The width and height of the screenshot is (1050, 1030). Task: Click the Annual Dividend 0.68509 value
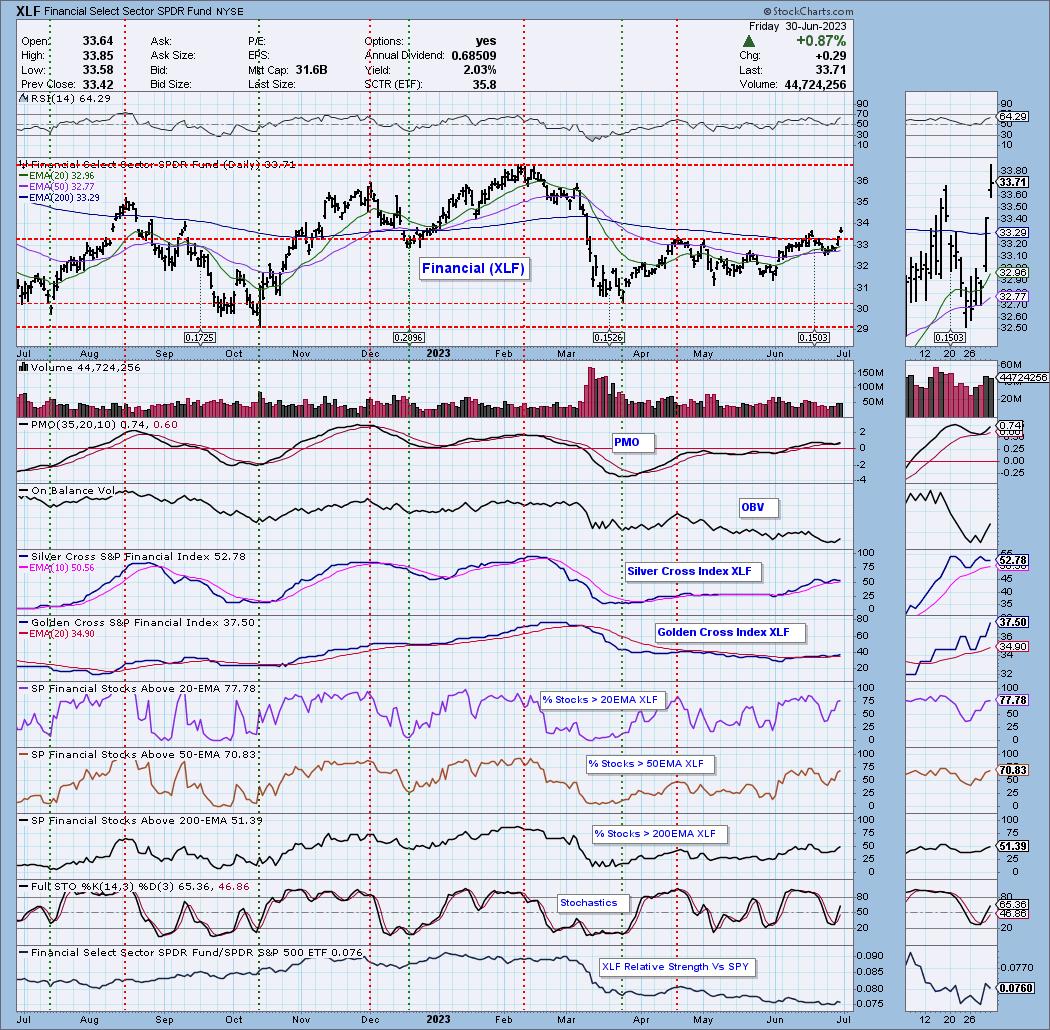(x=473, y=56)
